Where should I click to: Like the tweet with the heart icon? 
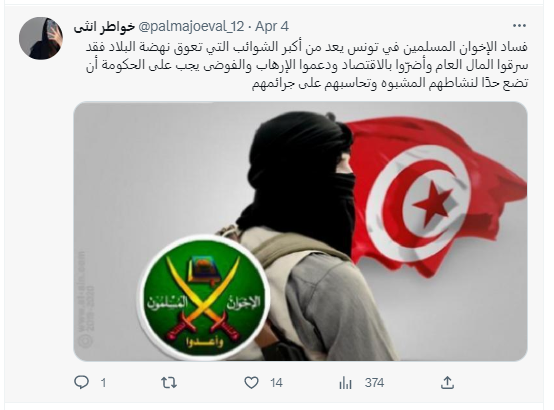click(251, 383)
